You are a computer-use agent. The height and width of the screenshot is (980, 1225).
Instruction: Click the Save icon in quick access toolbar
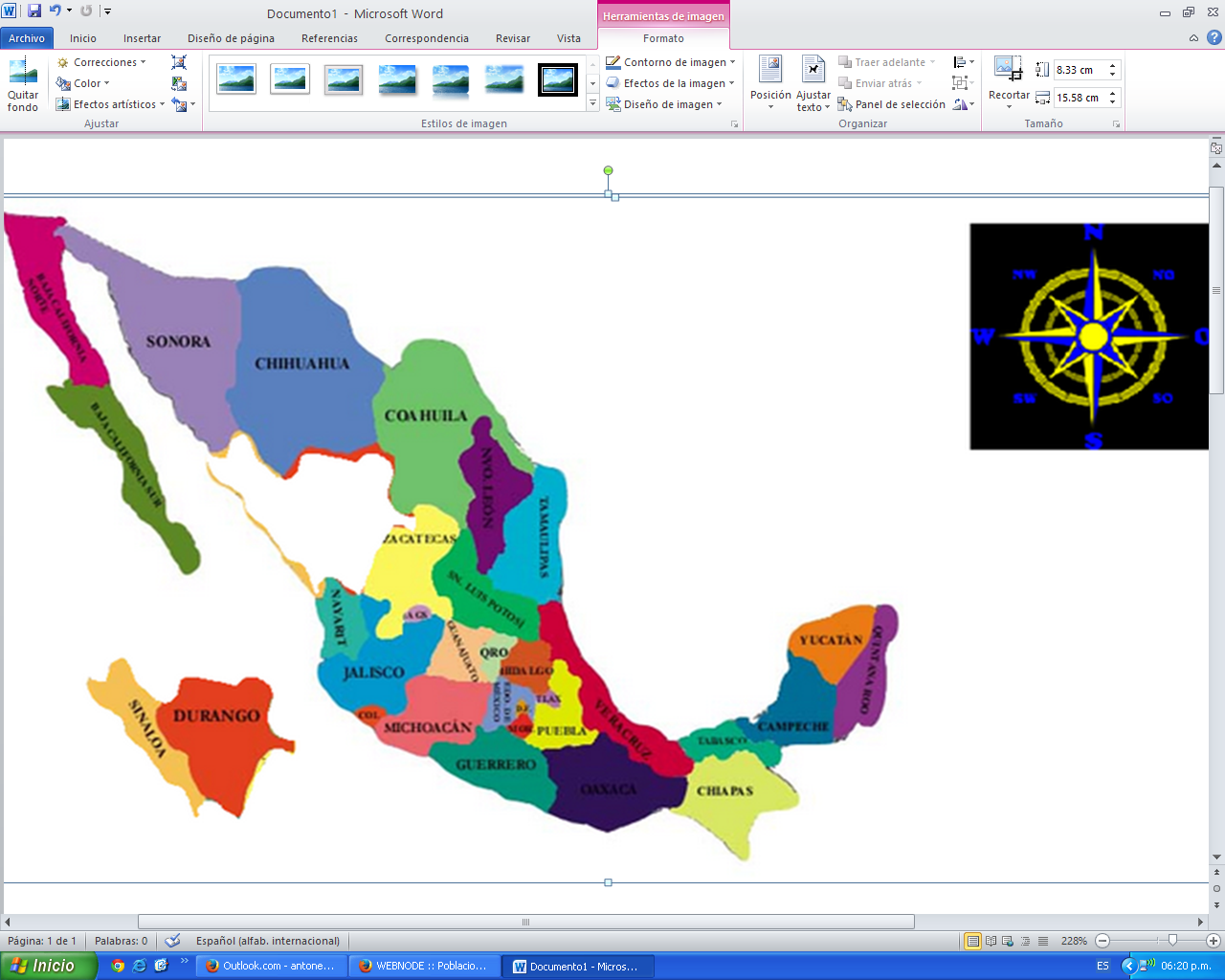tap(34, 11)
